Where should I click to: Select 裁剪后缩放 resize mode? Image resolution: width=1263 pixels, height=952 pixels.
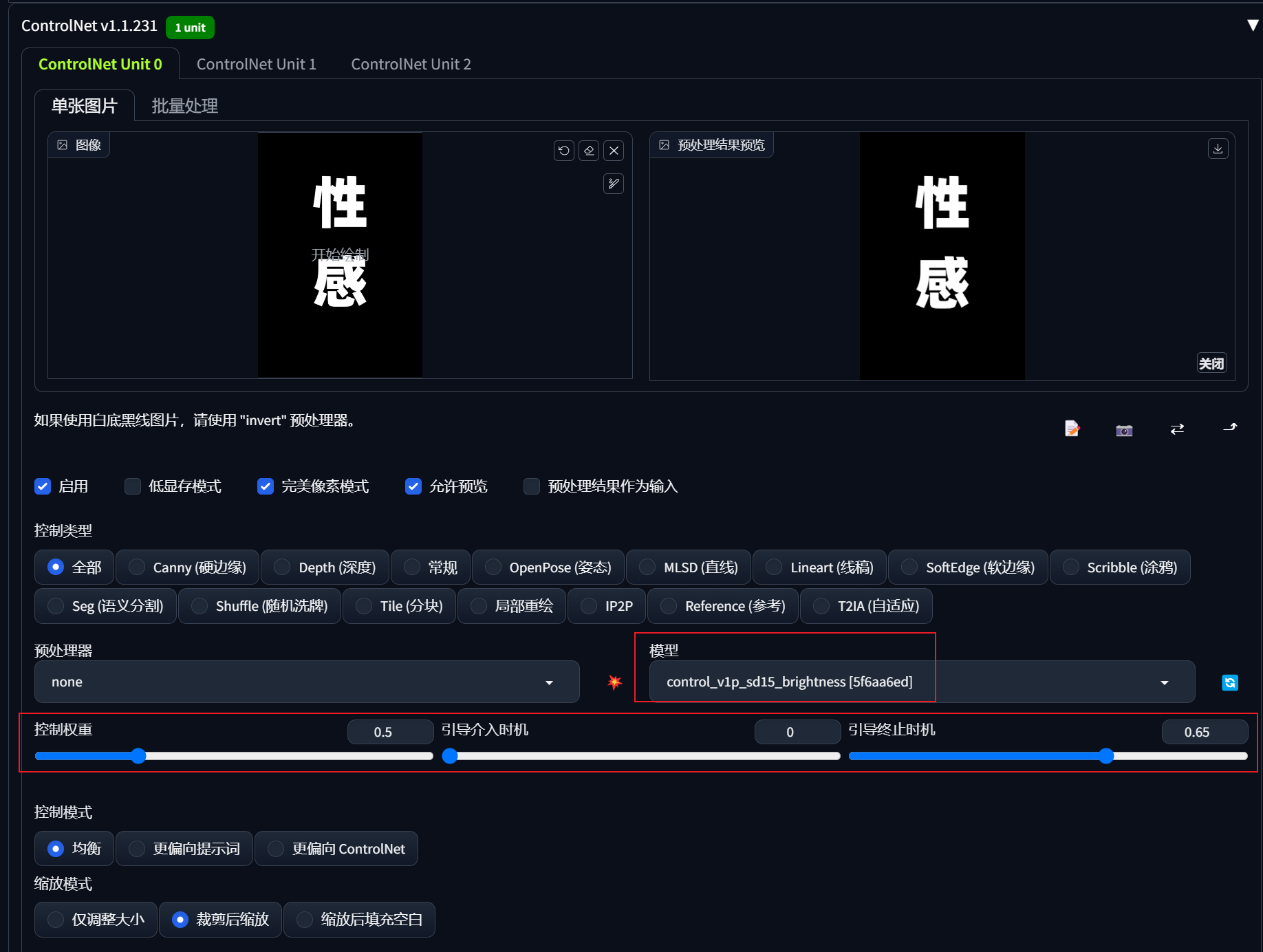coord(220,920)
